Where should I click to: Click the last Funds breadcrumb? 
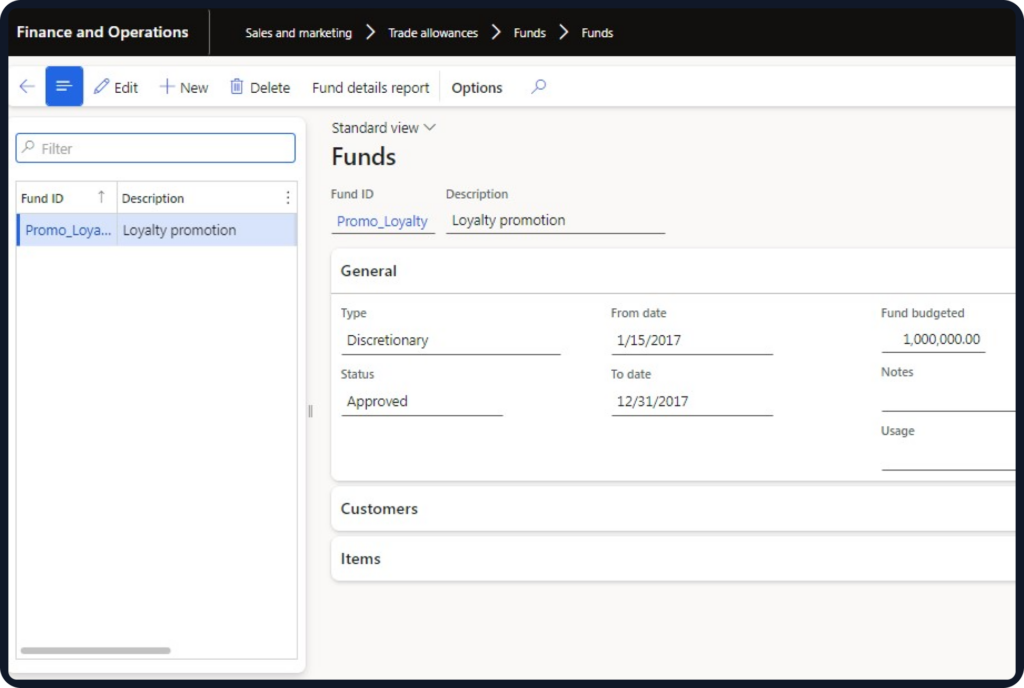[x=598, y=33]
